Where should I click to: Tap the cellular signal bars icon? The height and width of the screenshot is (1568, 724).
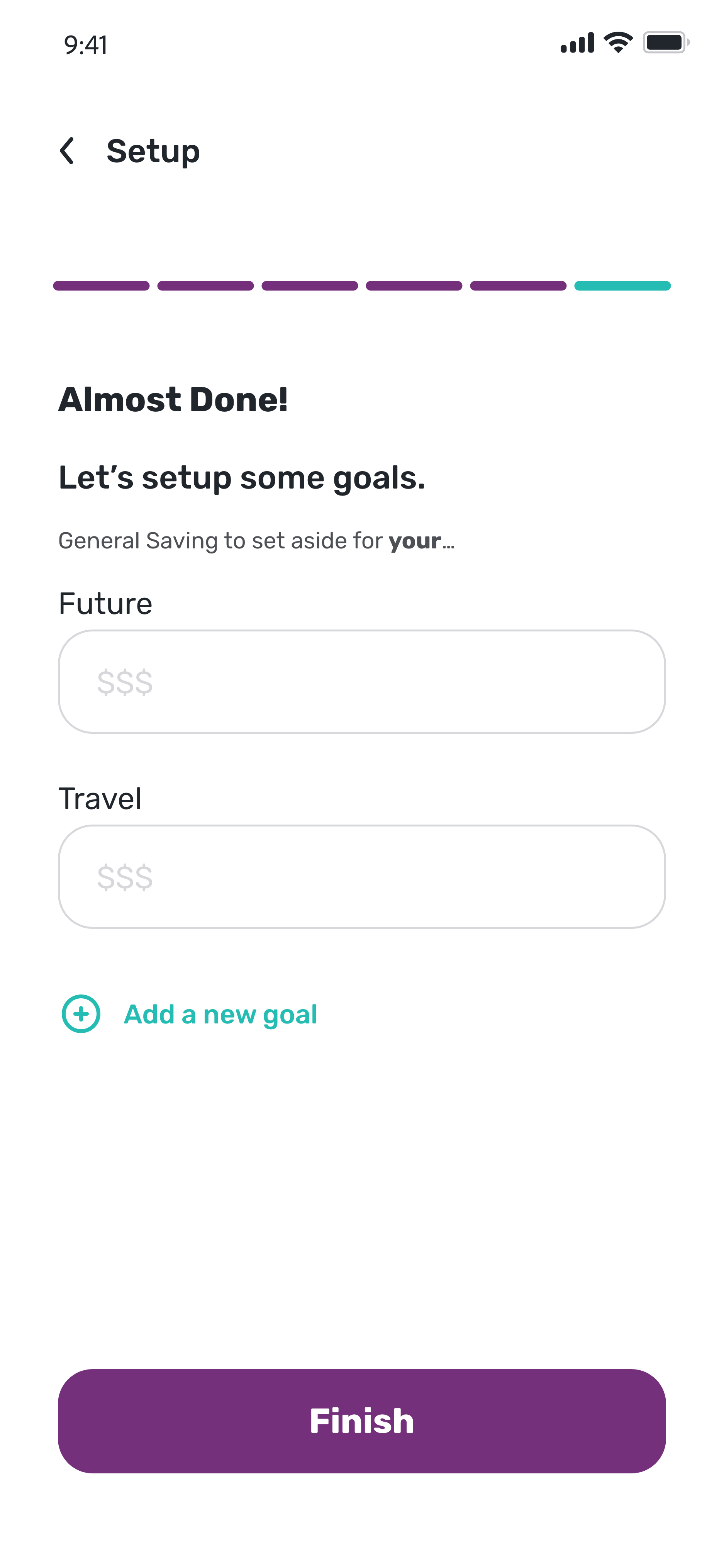coord(577,43)
